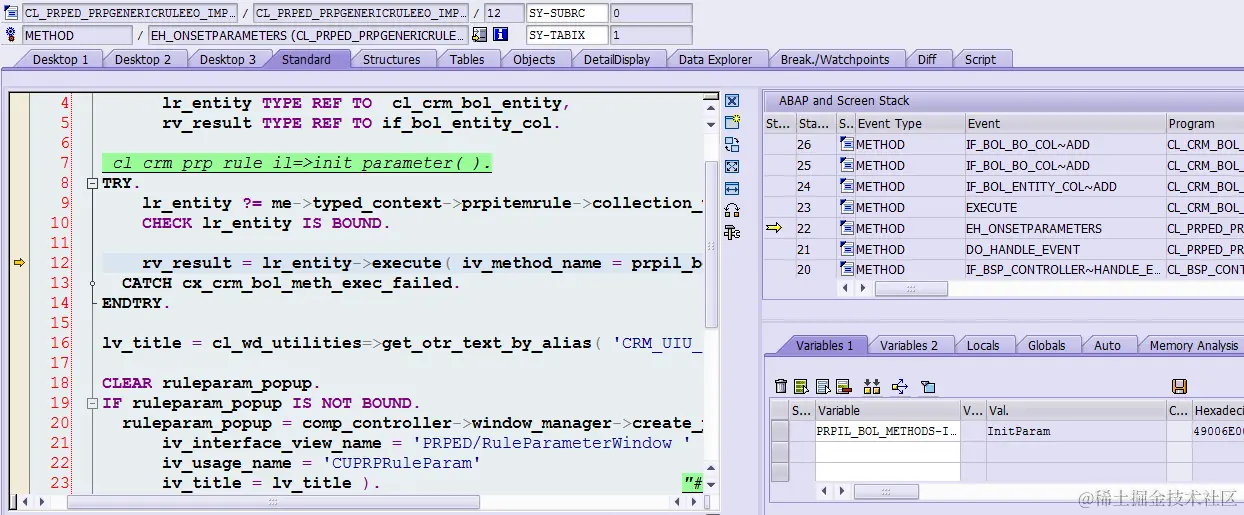Click the EH_ONSETPARAMETERS stack entry
Viewport: 1244px width, 515px height.
click(x=1034, y=228)
